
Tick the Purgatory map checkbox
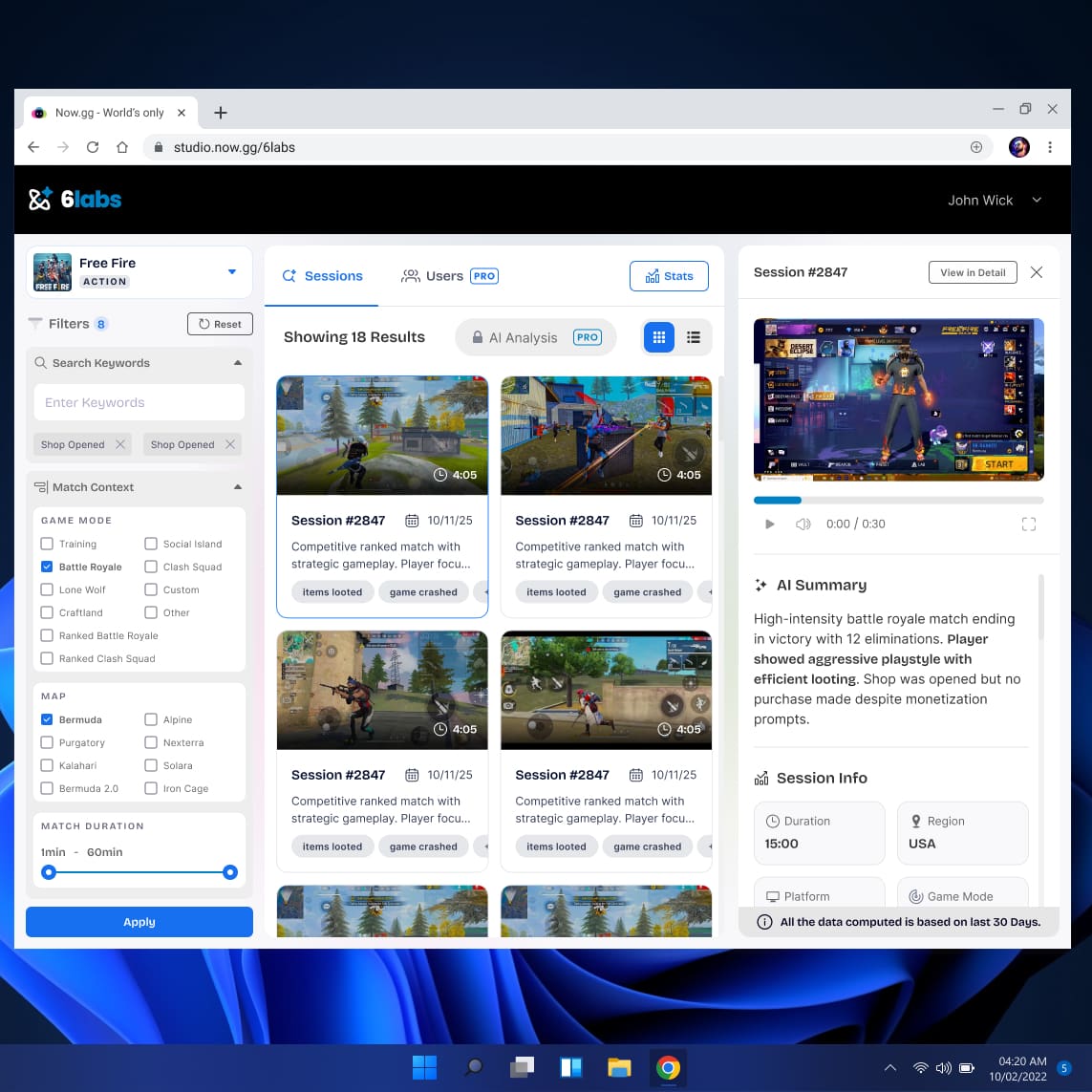[x=47, y=742]
